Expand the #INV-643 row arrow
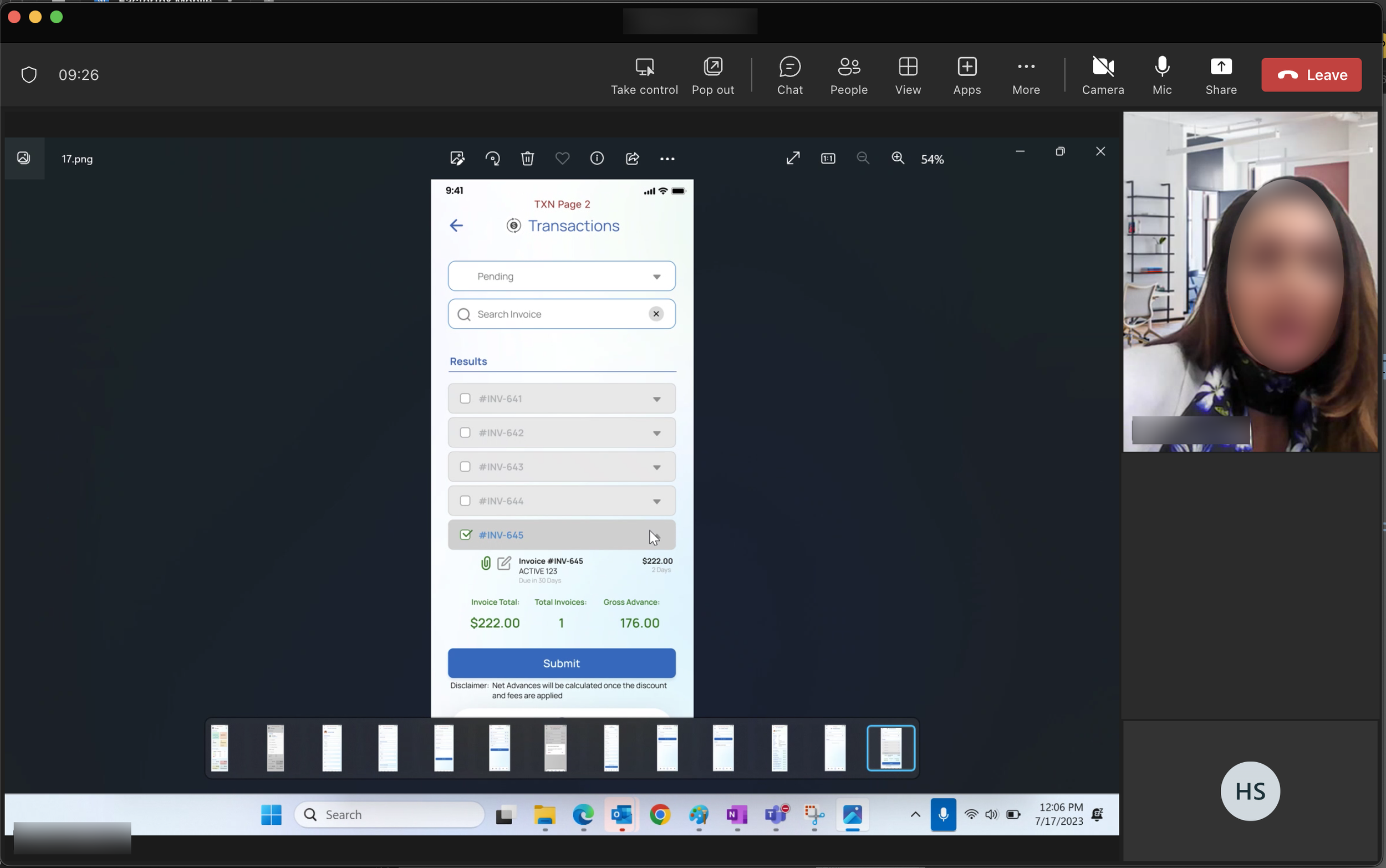1386x868 pixels. [656, 467]
